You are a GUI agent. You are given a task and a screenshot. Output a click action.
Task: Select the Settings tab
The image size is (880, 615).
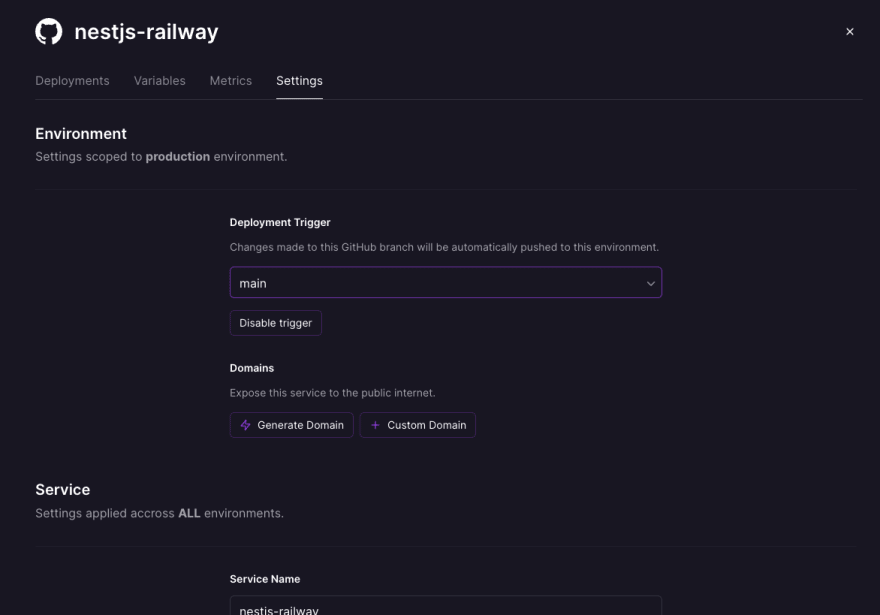(299, 81)
